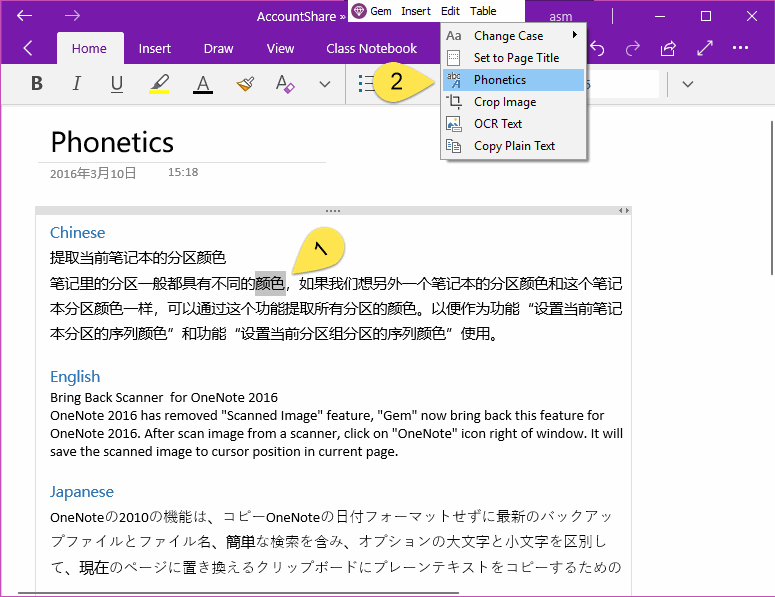This screenshot has height=597, width=775.
Task: Click the bulleted list icon
Action: (x=366, y=84)
